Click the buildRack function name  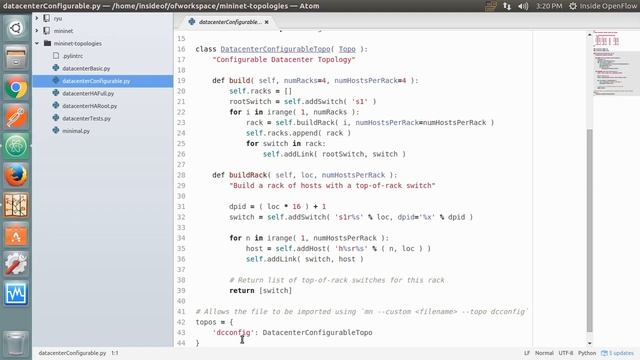[x=248, y=175]
